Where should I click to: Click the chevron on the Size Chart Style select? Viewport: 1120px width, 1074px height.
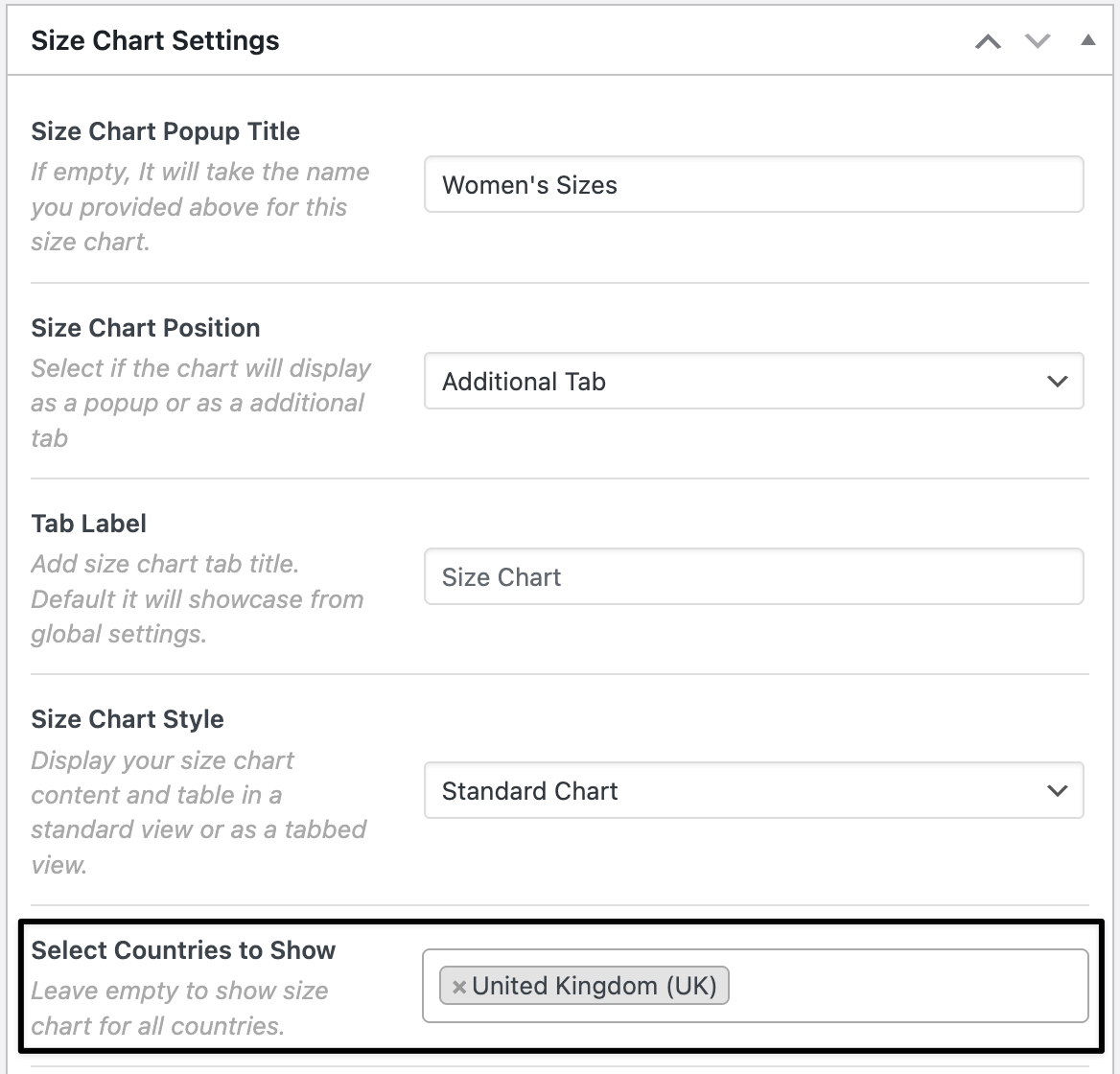pos(1058,790)
